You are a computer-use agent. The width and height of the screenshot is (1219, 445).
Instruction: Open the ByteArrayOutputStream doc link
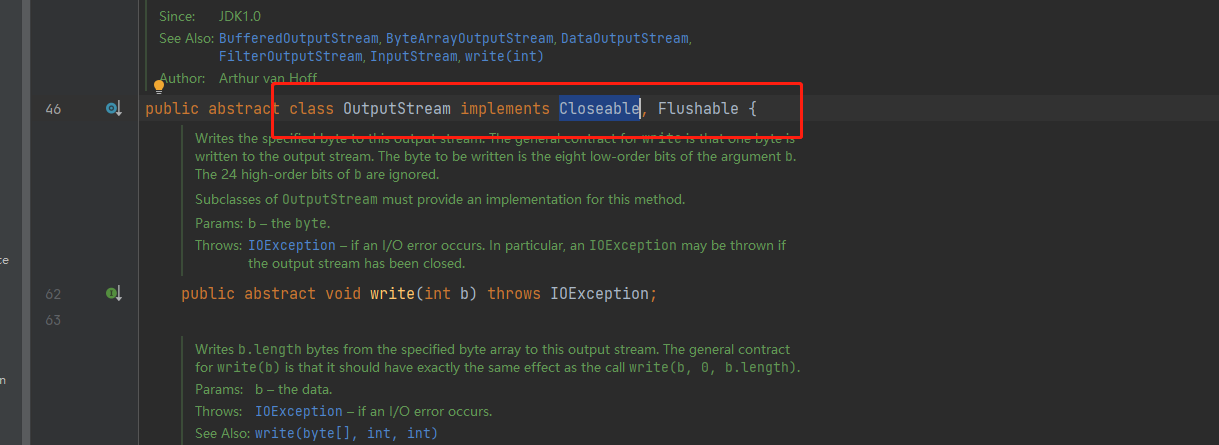469,38
